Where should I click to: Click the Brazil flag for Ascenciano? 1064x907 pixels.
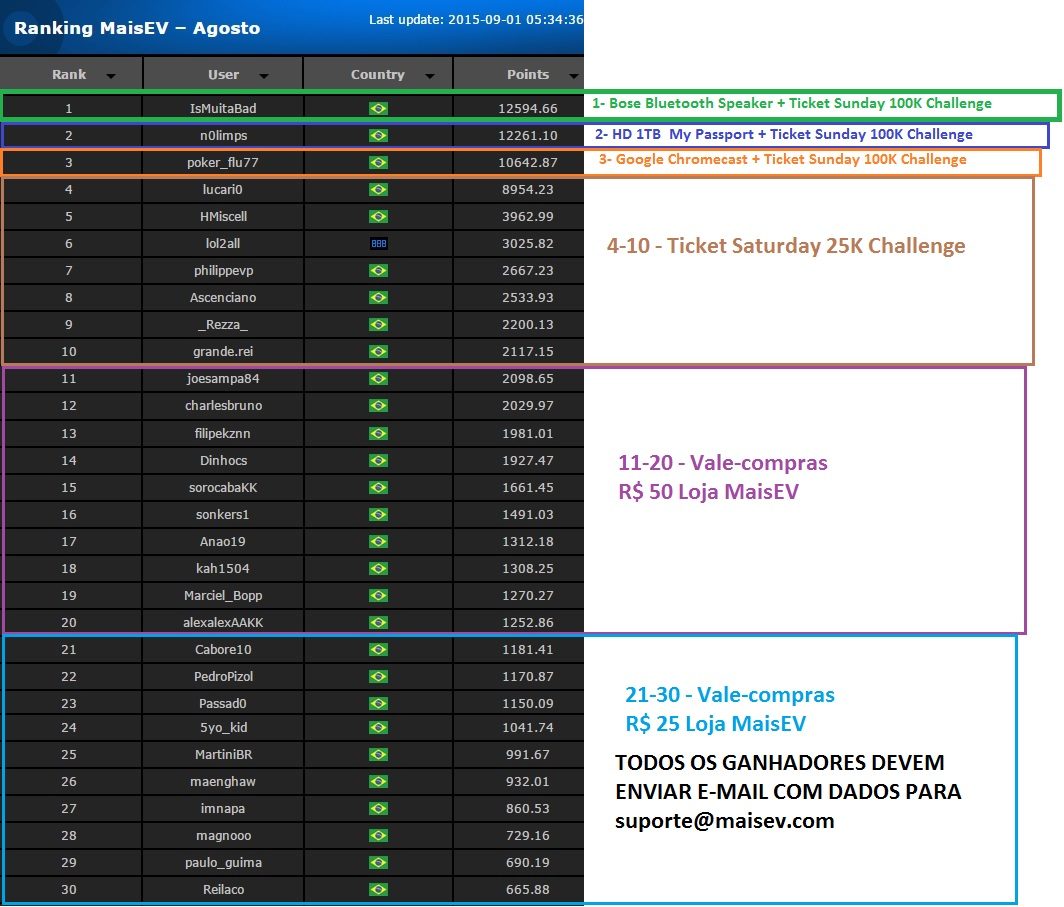point(378,298)
